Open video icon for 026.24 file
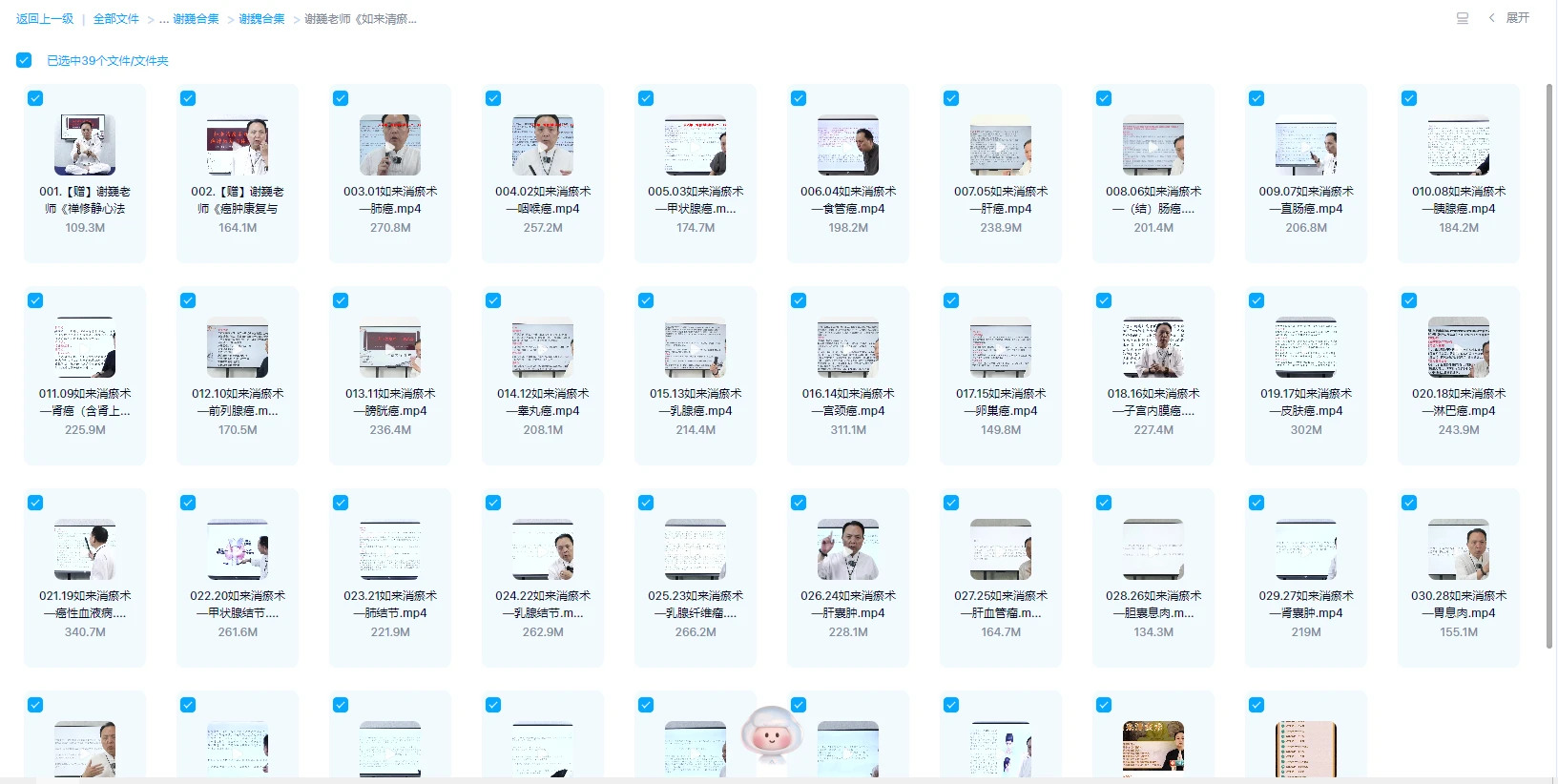The height and width of the screenshot is (784, 1558). (847, 549)
